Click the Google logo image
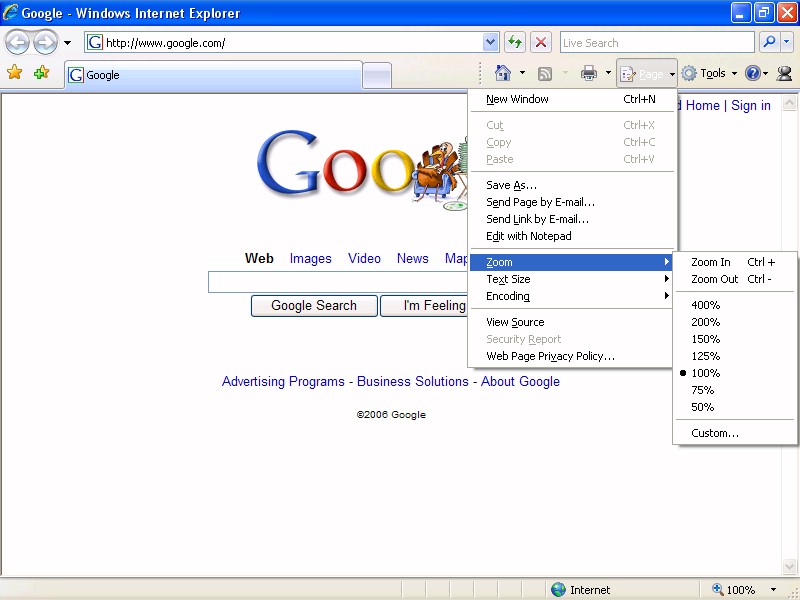Screen dimensions: 800x600 [x=362, y=168]
